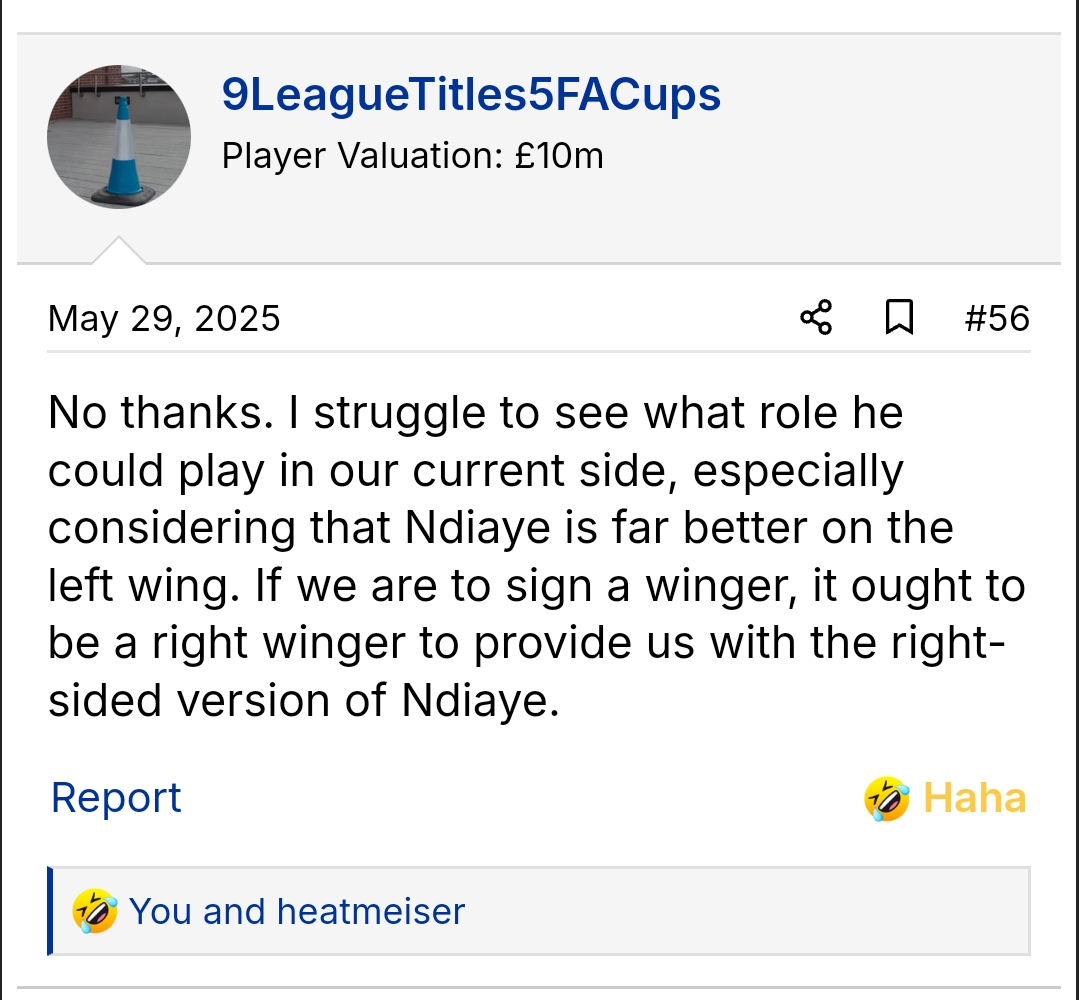1079x1000 pixels.
Task: Click the blue left border of reactions bar
Action: [x=50, y=911]
